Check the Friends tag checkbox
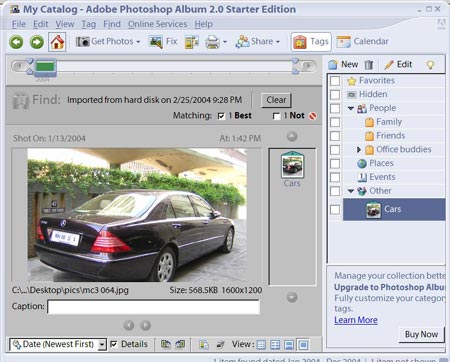The image size is (450, 362). tap(335, 136)
